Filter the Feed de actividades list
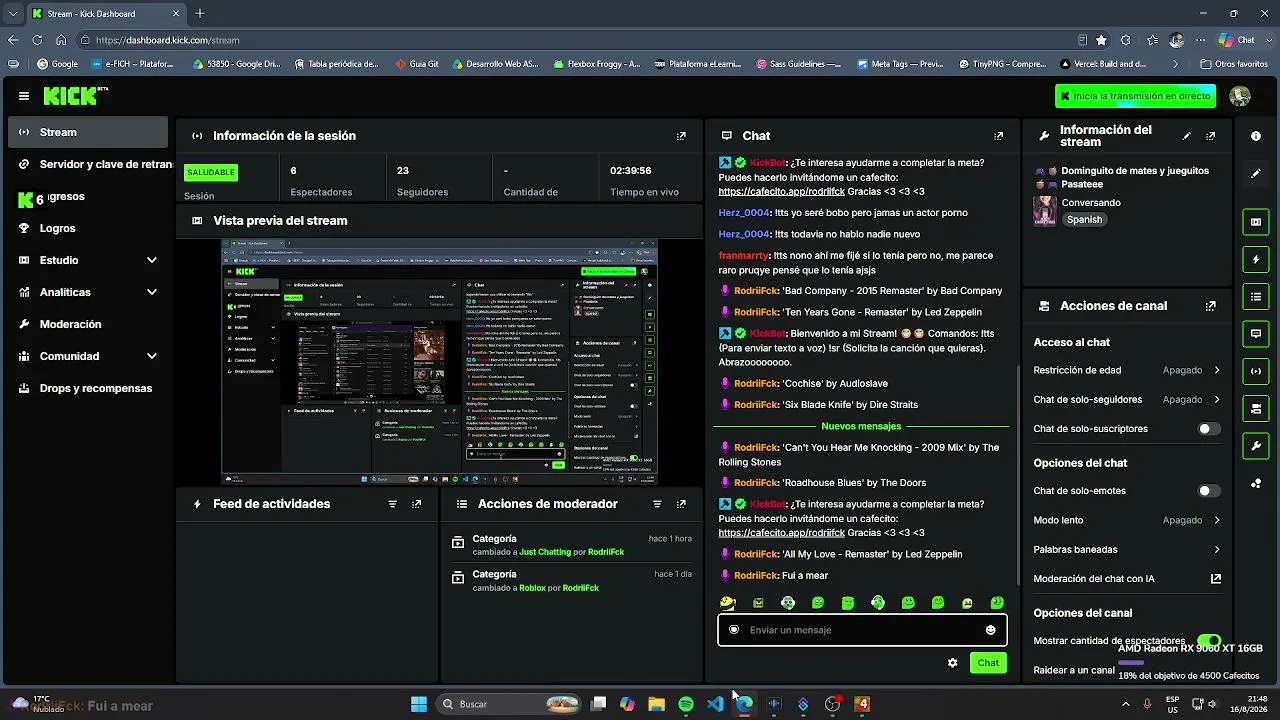 392,504
